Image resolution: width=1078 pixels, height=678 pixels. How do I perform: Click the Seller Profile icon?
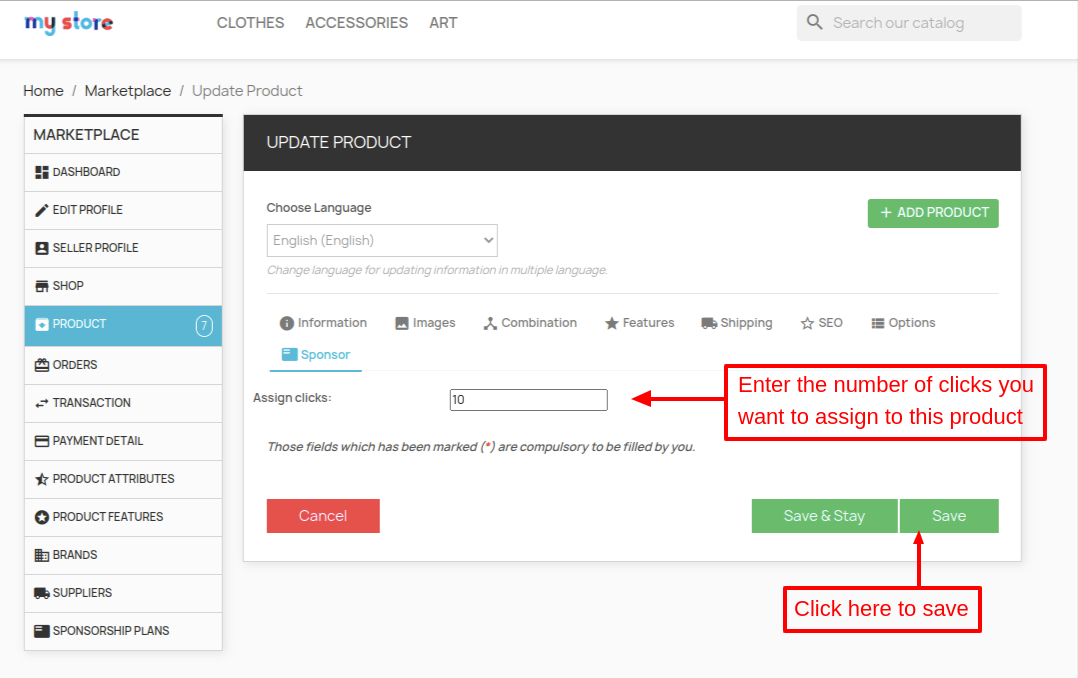42,248
